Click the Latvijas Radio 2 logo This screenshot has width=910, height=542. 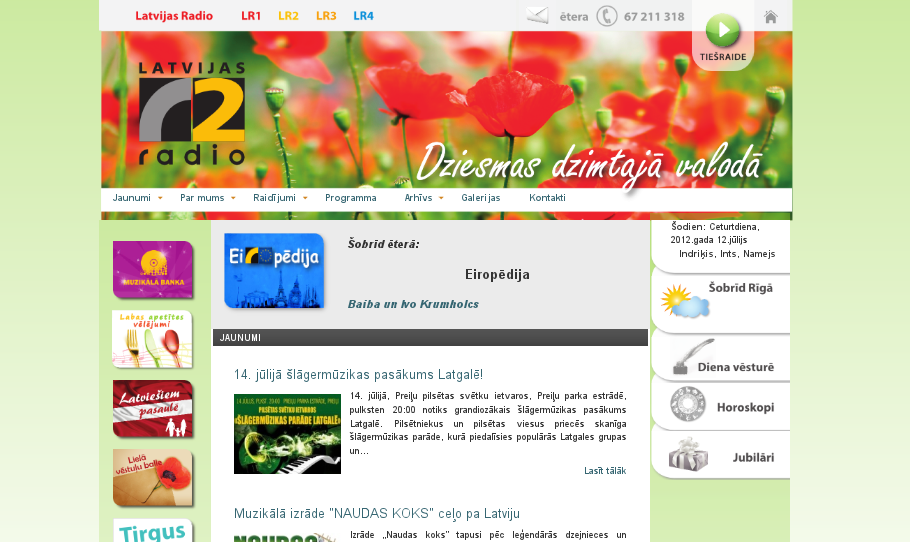point(192,114)
